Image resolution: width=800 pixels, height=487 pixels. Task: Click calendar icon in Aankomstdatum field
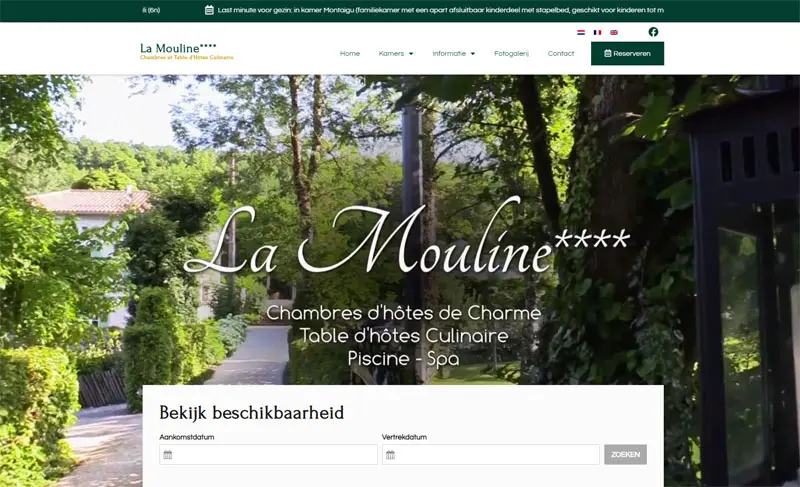tap(168, 455)
